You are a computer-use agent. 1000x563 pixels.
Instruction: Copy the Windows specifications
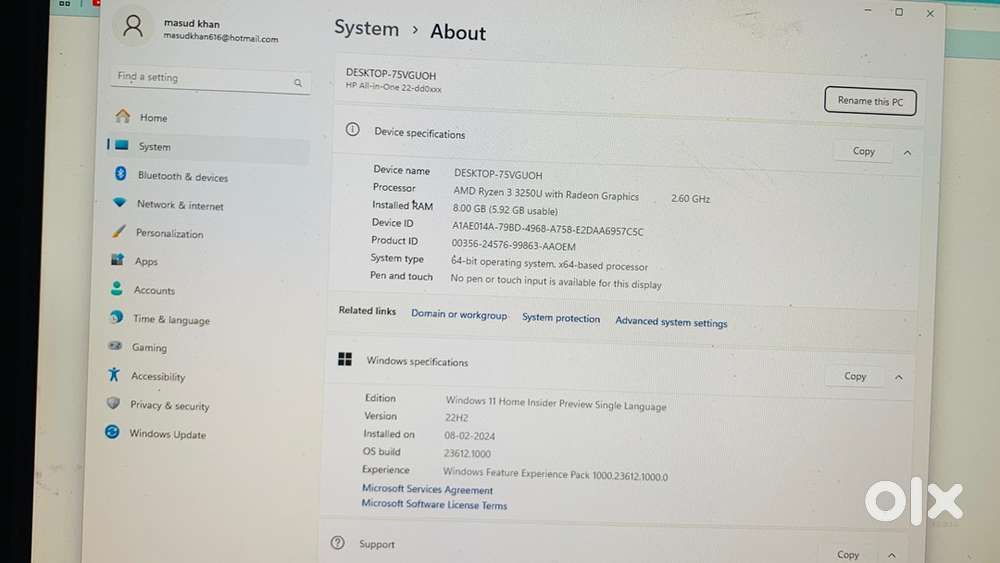[x=855, y=376]
